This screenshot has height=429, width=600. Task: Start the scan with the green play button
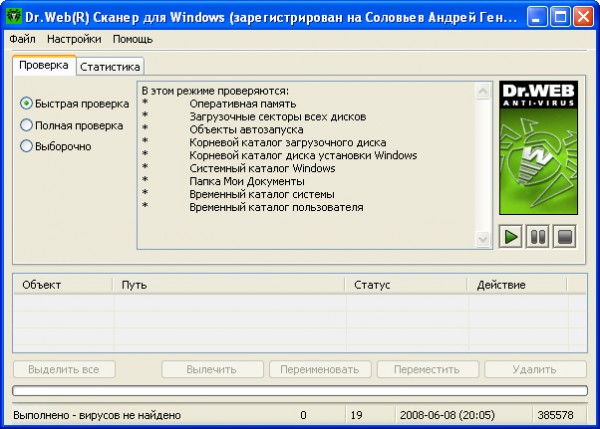[x=510, y=237]
